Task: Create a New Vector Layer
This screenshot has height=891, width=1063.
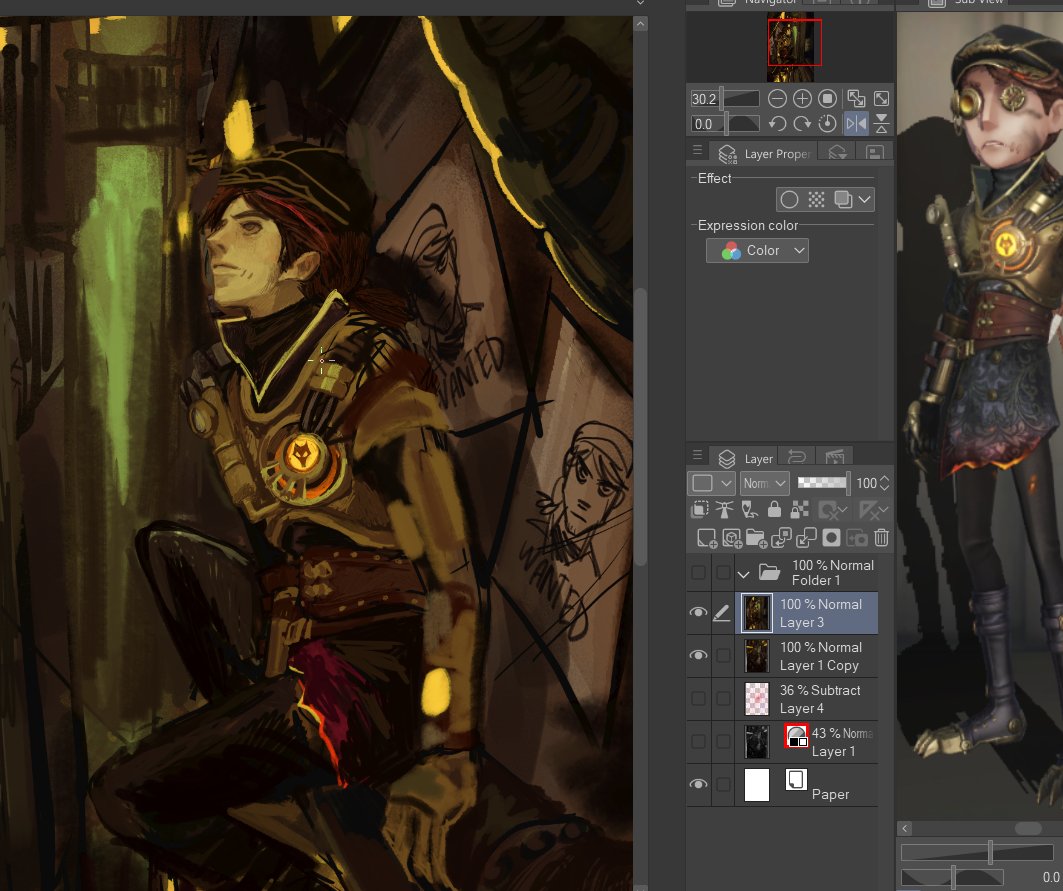Action: click(731, 538)
